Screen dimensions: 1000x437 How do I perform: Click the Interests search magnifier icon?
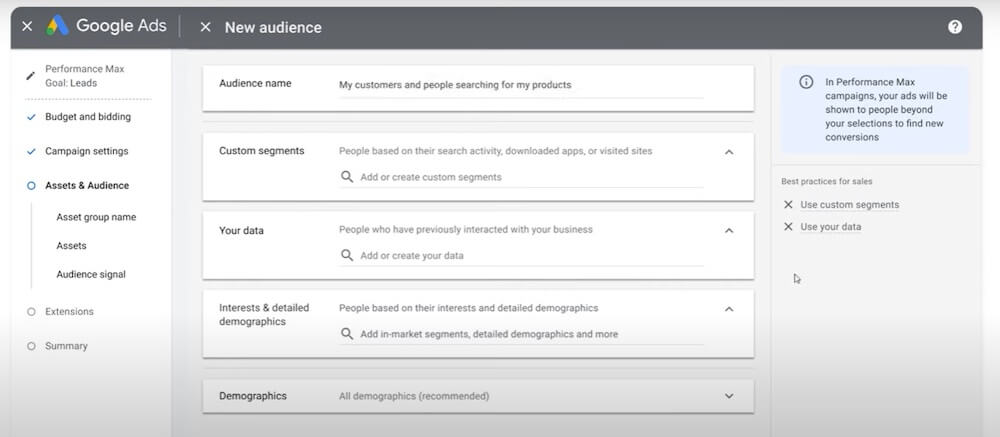click(x=347, y=334)
